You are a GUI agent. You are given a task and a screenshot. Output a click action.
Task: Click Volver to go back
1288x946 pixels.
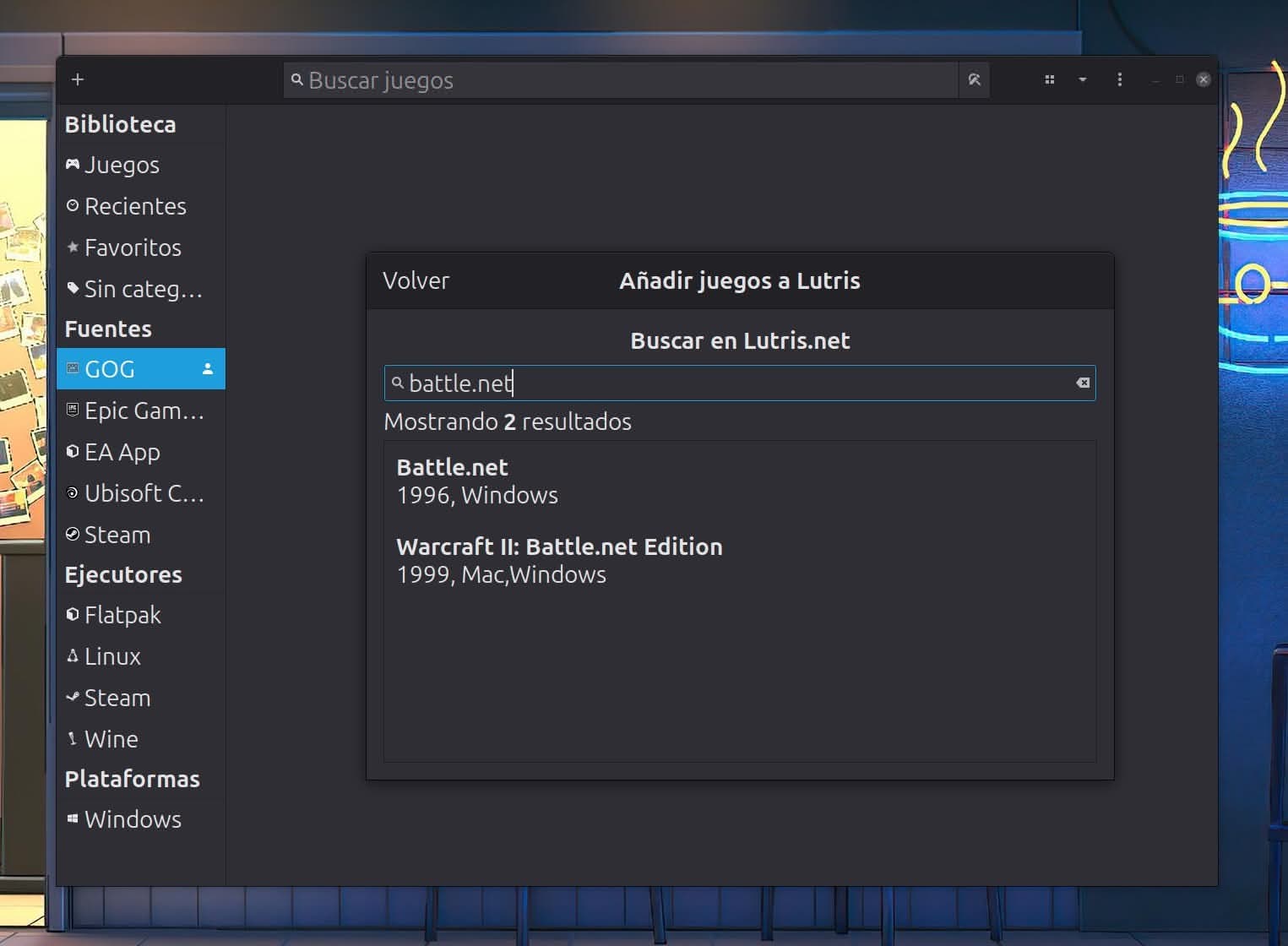[x=416, y=280]
